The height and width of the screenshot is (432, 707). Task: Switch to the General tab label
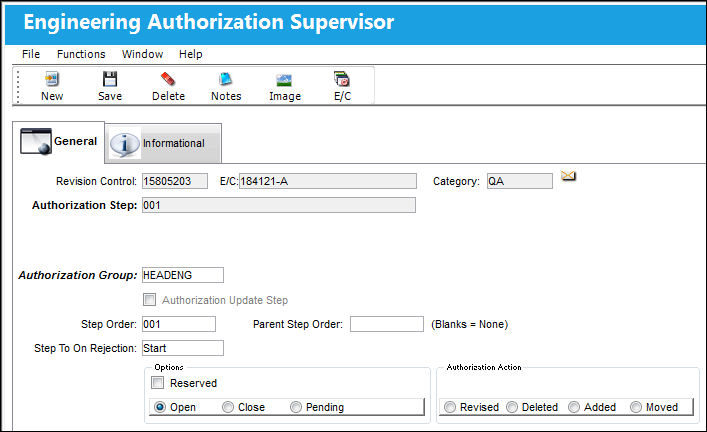[x=75, y=141]
